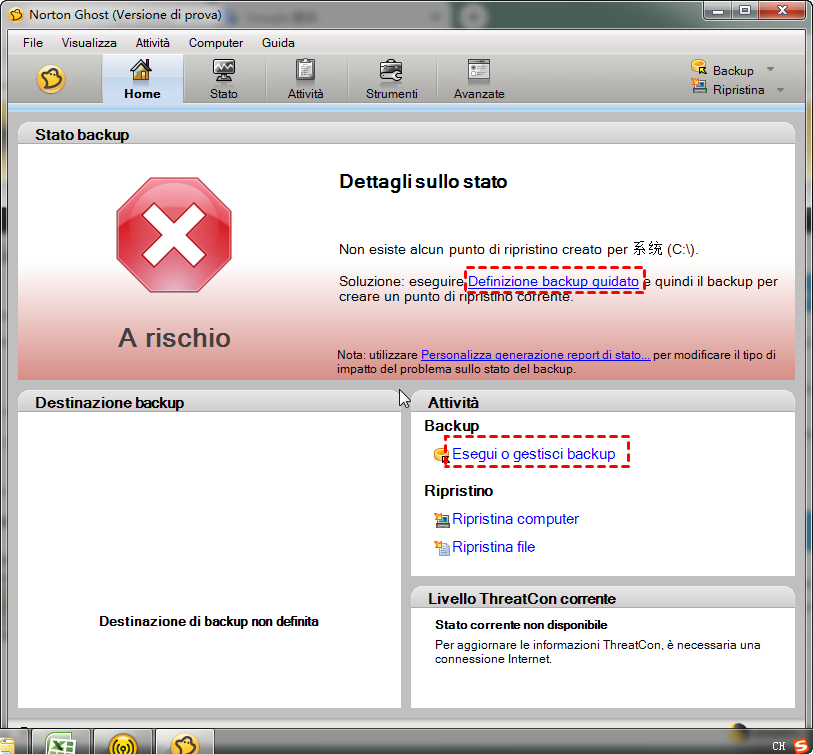
Task: Open Personalizza generazione report di stato link
Action: (x=536, y=355)
